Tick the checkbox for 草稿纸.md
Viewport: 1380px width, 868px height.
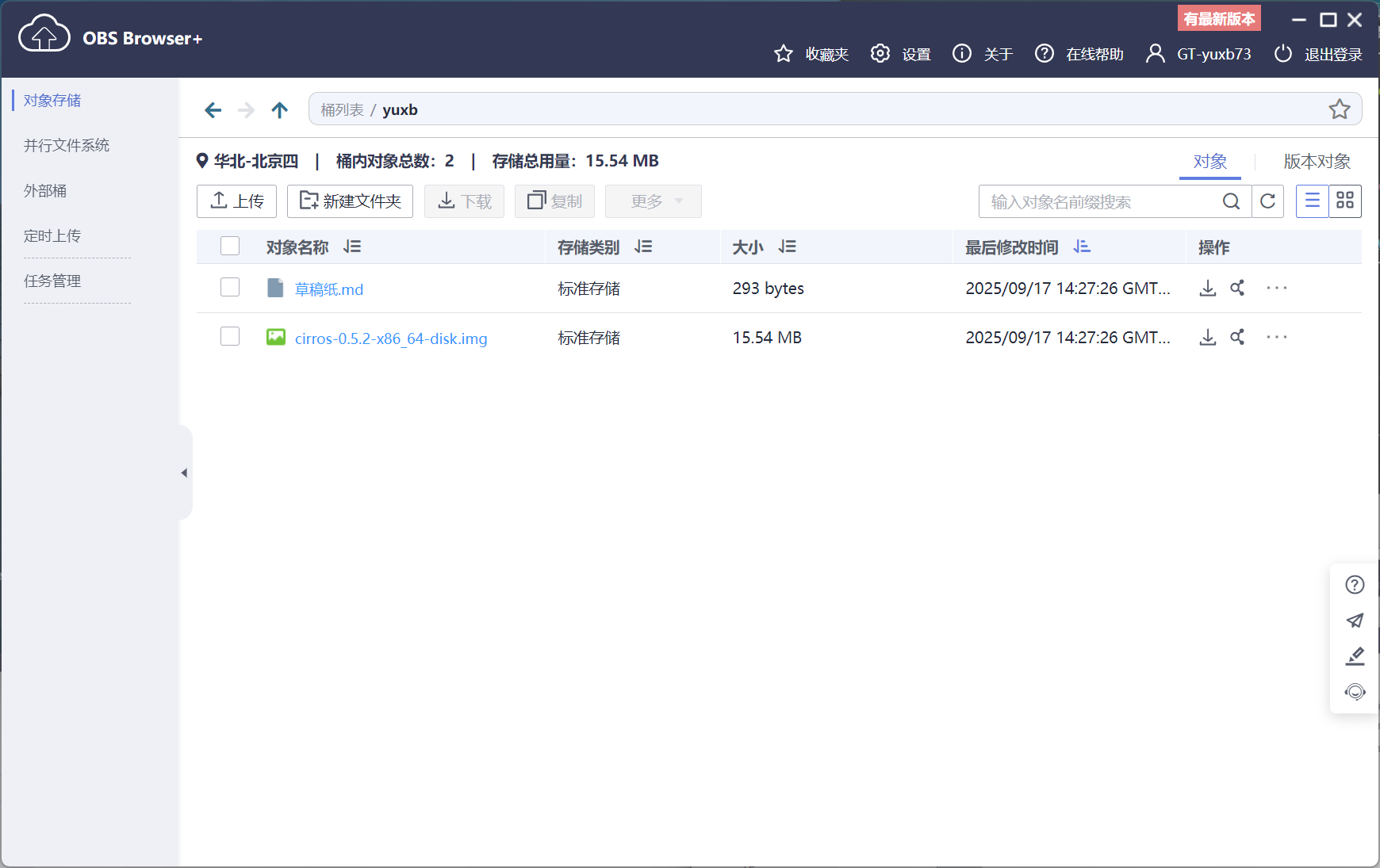pyautogui.click(x=230, y=287)
